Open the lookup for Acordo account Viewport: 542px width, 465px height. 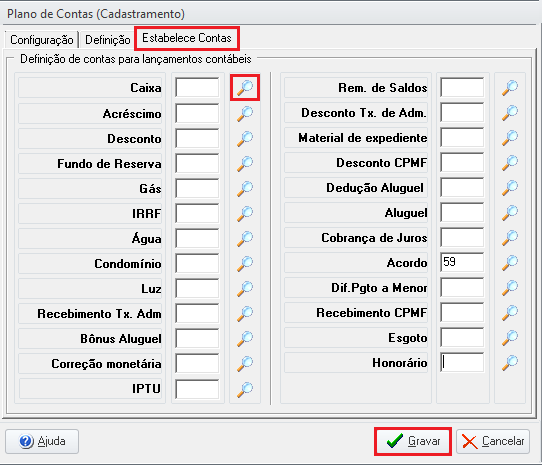[510, 262]
